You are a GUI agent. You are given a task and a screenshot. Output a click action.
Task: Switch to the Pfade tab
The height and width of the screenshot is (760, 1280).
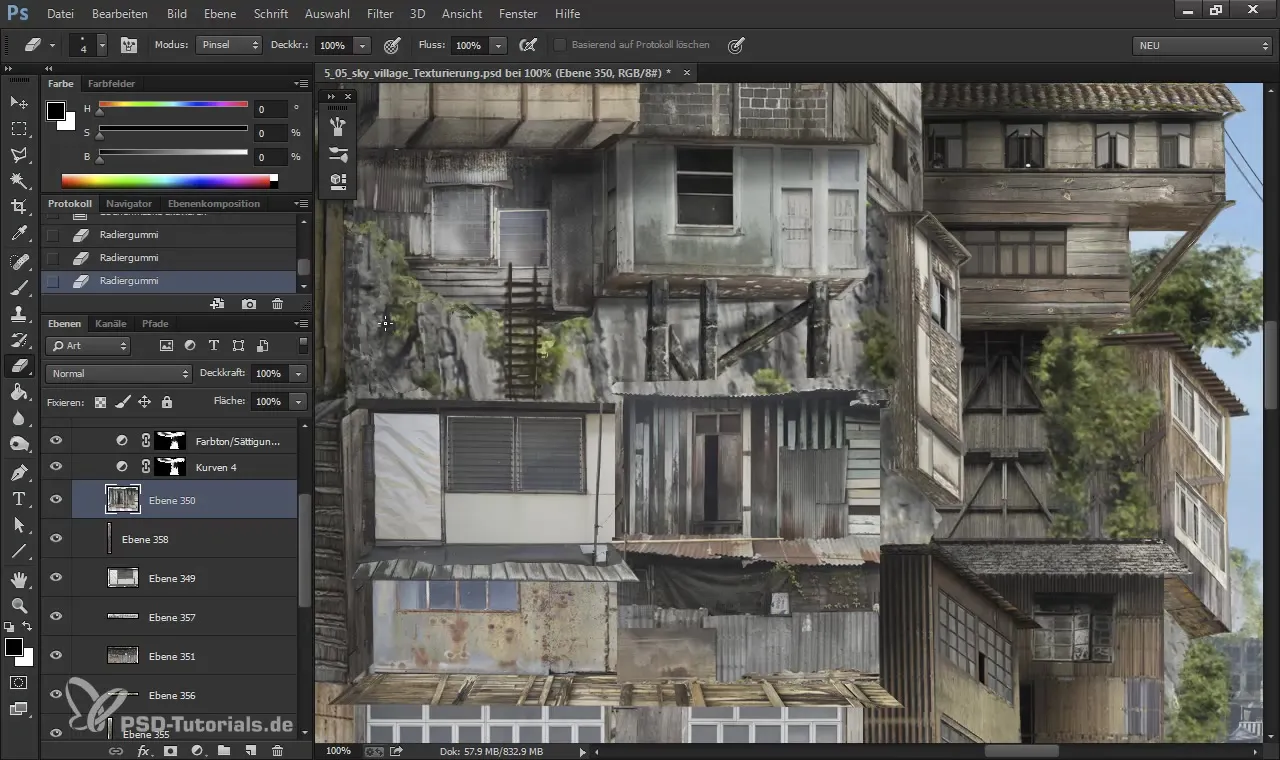155,323
